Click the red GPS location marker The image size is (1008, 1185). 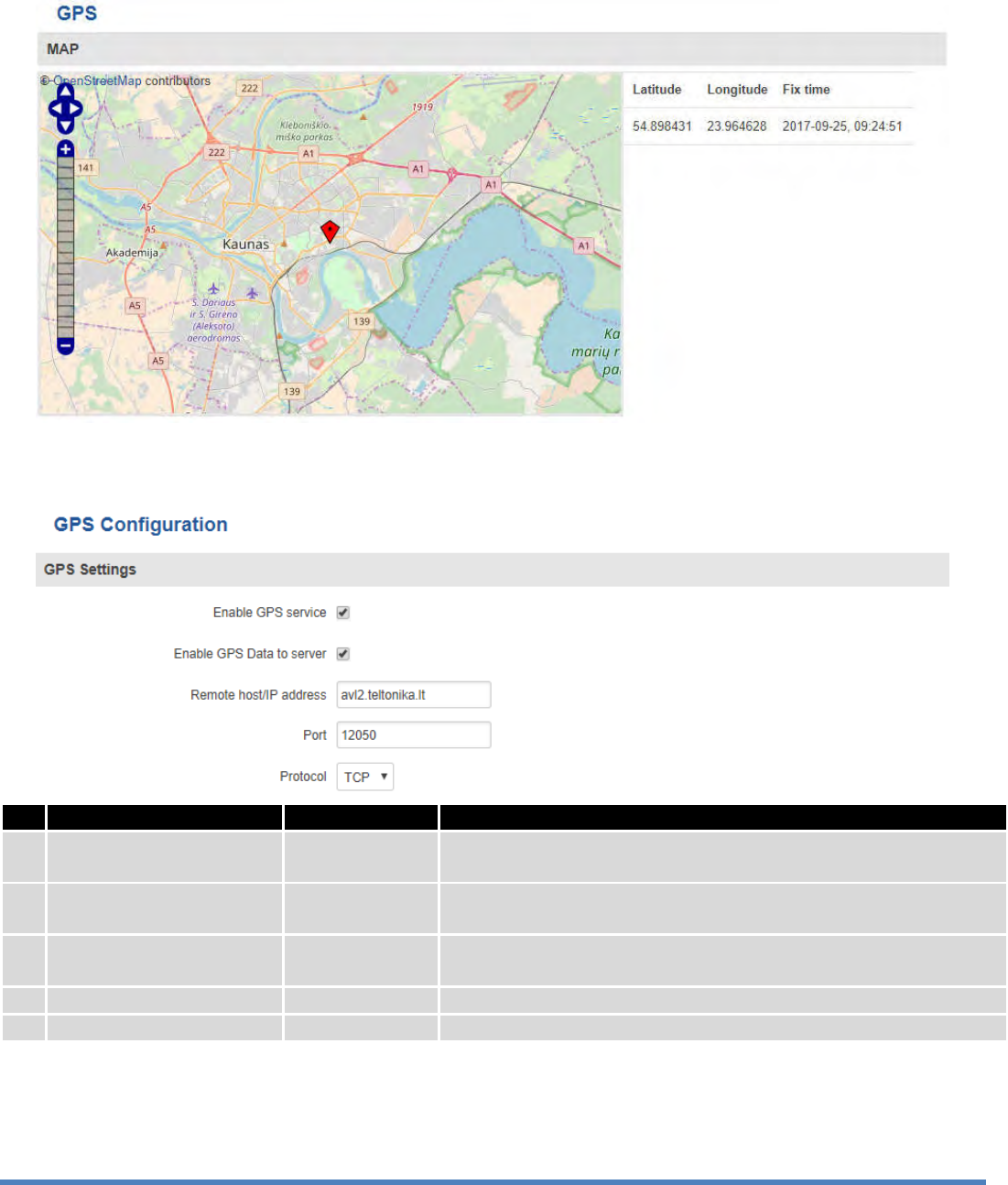point(330,231)
